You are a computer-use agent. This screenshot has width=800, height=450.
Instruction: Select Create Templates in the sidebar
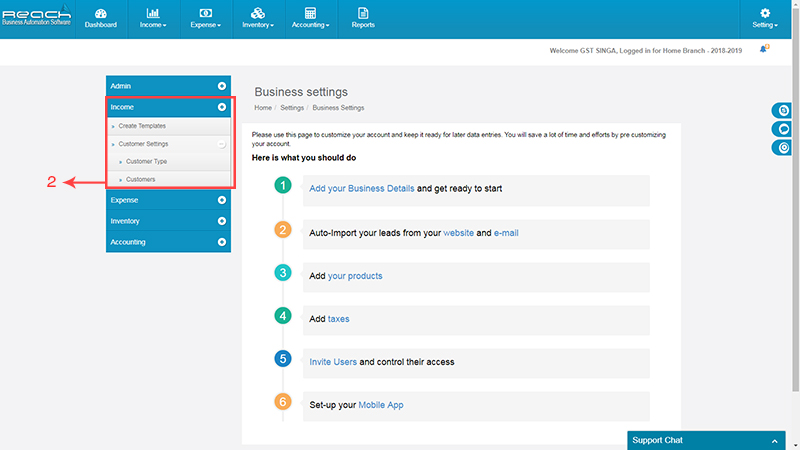pos(142,126)
